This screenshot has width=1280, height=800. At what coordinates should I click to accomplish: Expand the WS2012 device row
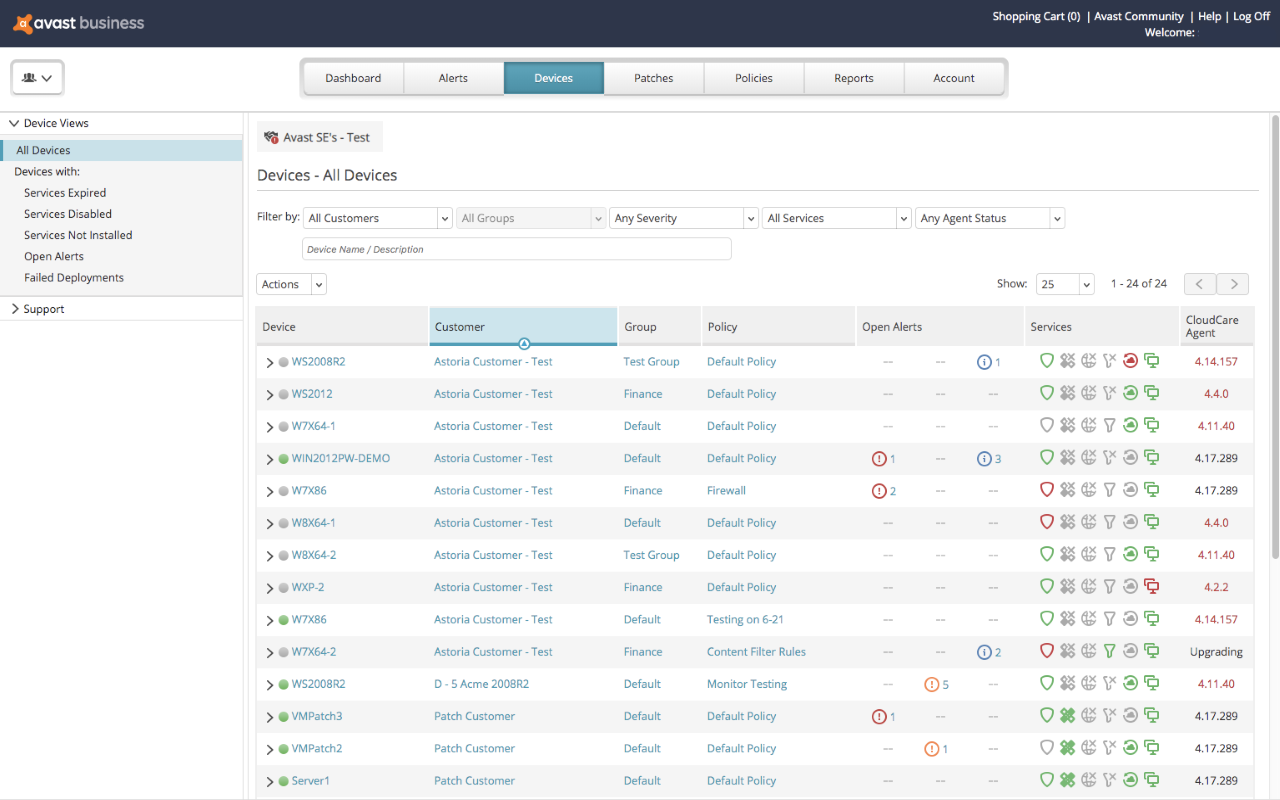pyautogui.click(x=270, y=394)
